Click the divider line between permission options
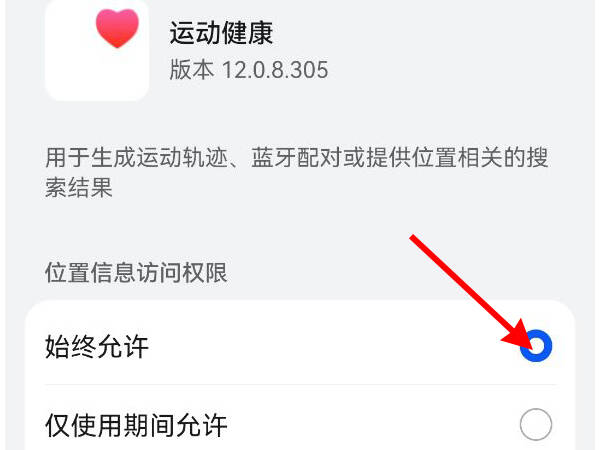Image resolution: width=600 pixels, height=450 pixels. 300,385
